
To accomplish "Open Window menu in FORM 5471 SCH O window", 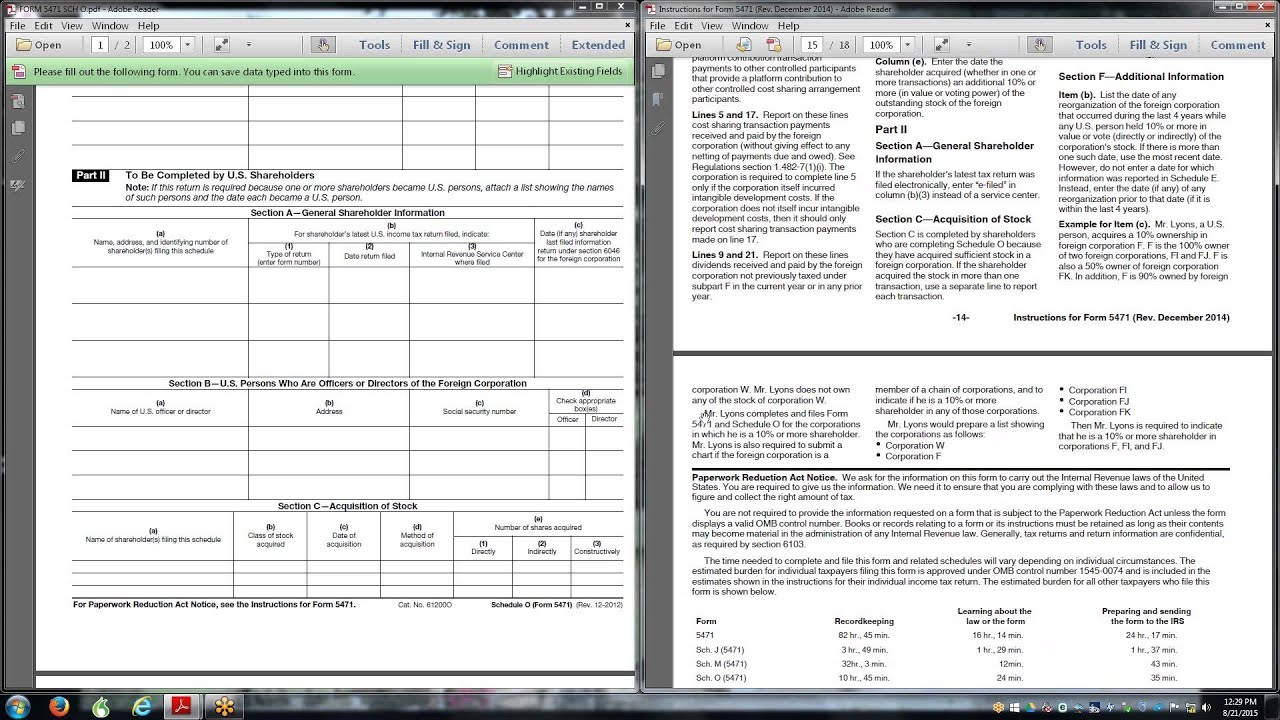I will coord(110,26).
